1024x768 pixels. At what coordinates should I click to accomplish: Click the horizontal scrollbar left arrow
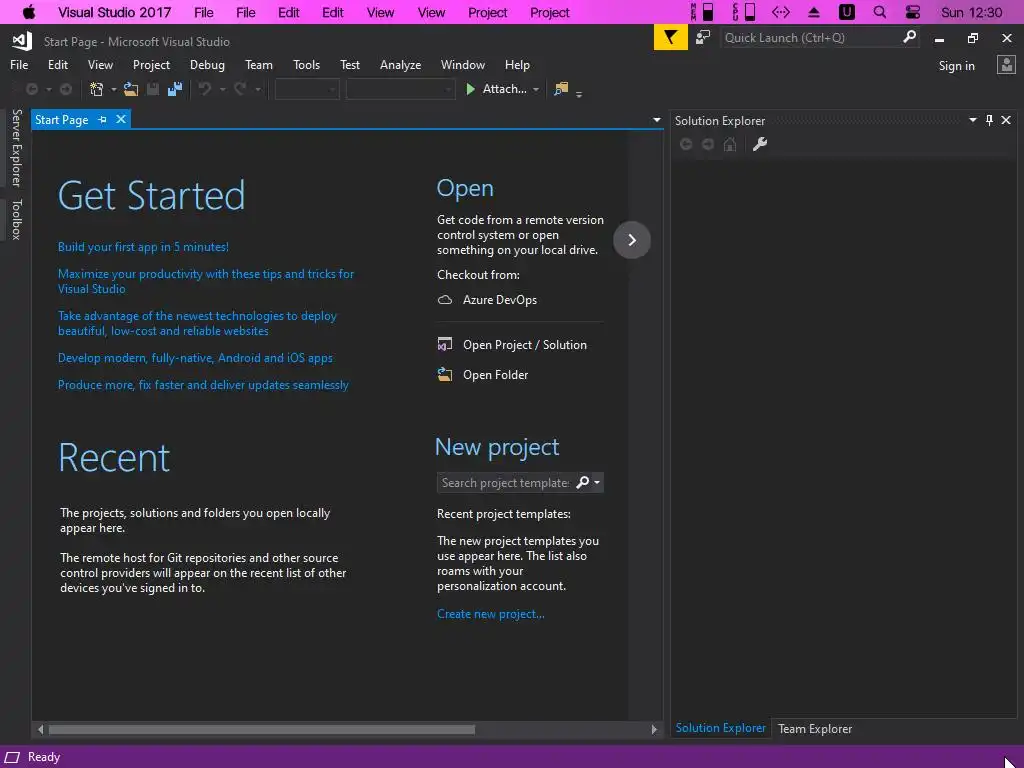40,729
